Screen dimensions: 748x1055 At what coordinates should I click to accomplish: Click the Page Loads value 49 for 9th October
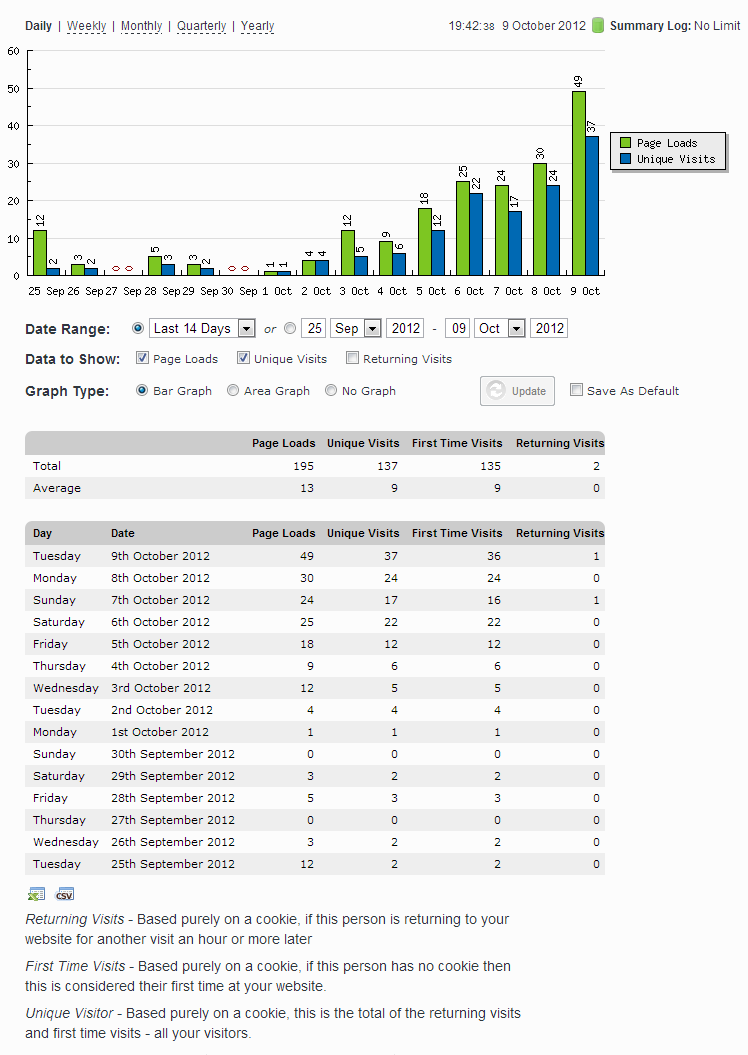(307, 556)
